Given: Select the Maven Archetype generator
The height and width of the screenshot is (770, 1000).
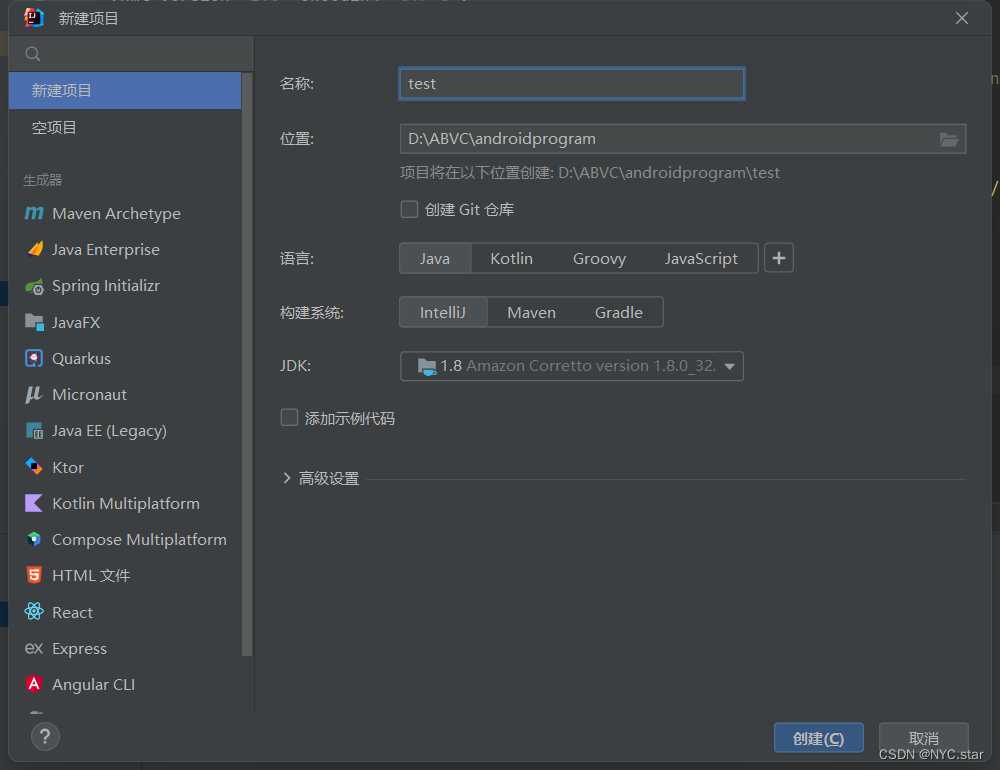Looking at the screenshot, I should point(116,213).
